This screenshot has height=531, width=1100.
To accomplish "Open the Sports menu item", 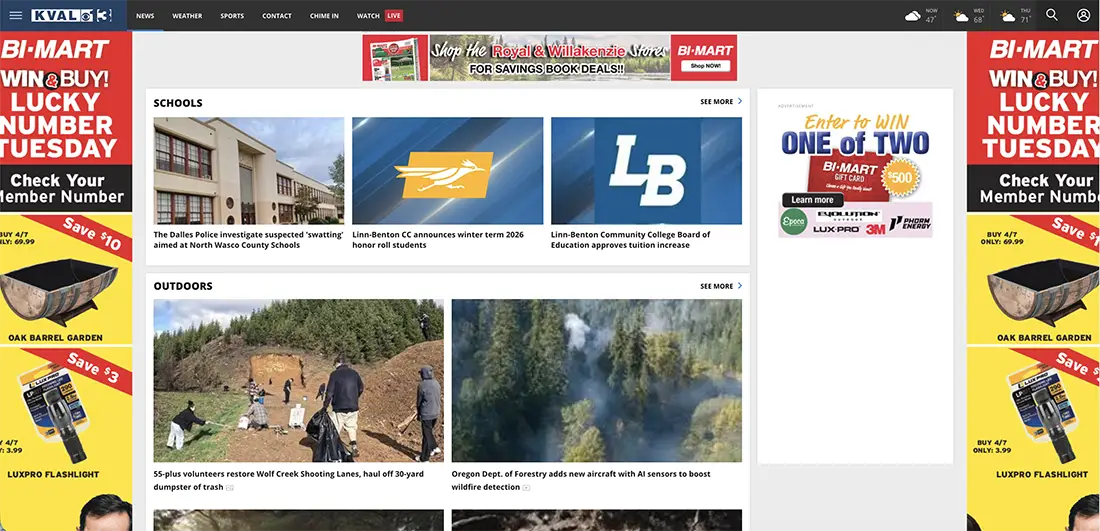I will click(x=232, y=15).
